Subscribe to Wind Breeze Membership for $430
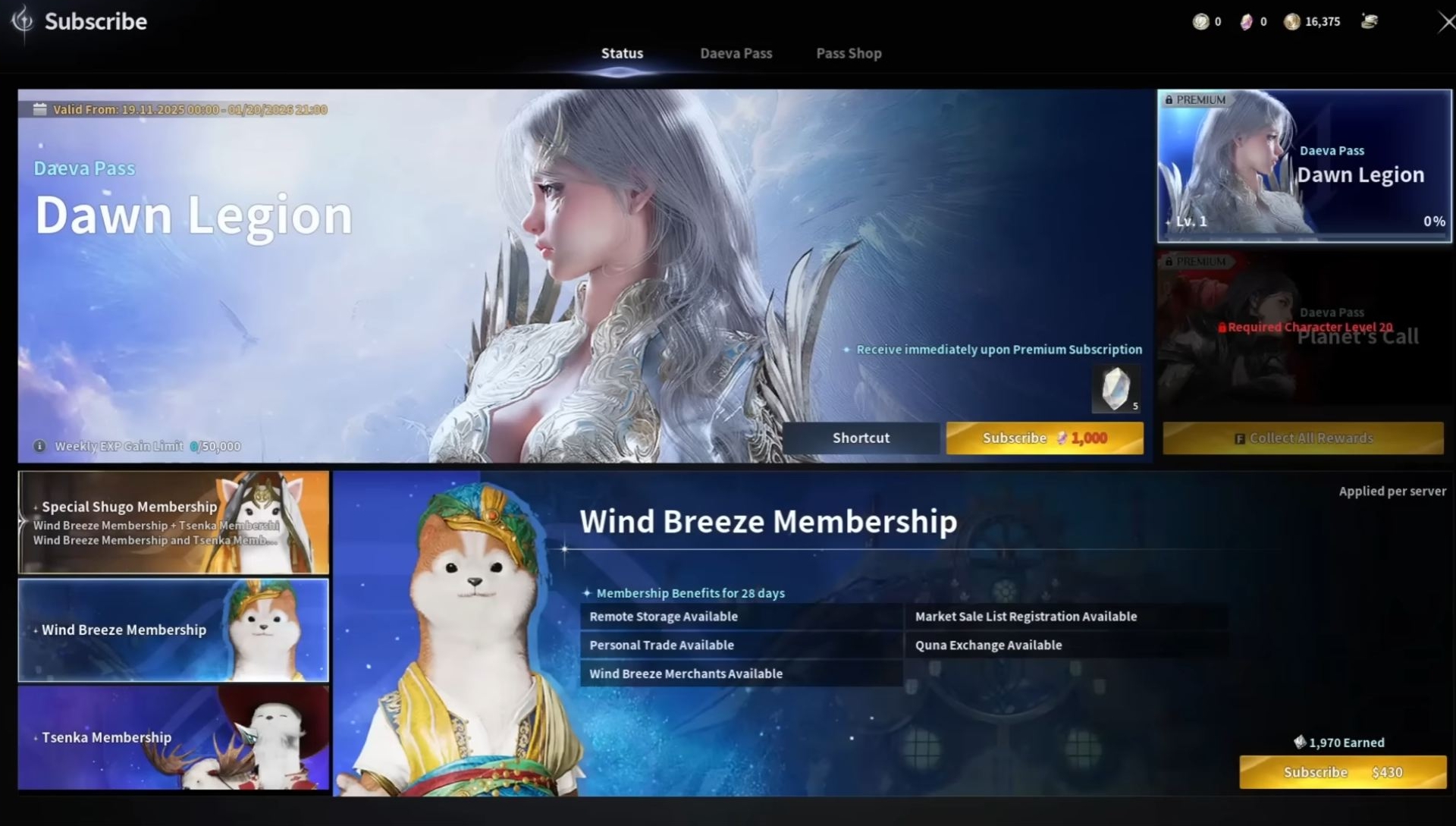This screenshot has height=826, width=1456. coord(1342,772)
